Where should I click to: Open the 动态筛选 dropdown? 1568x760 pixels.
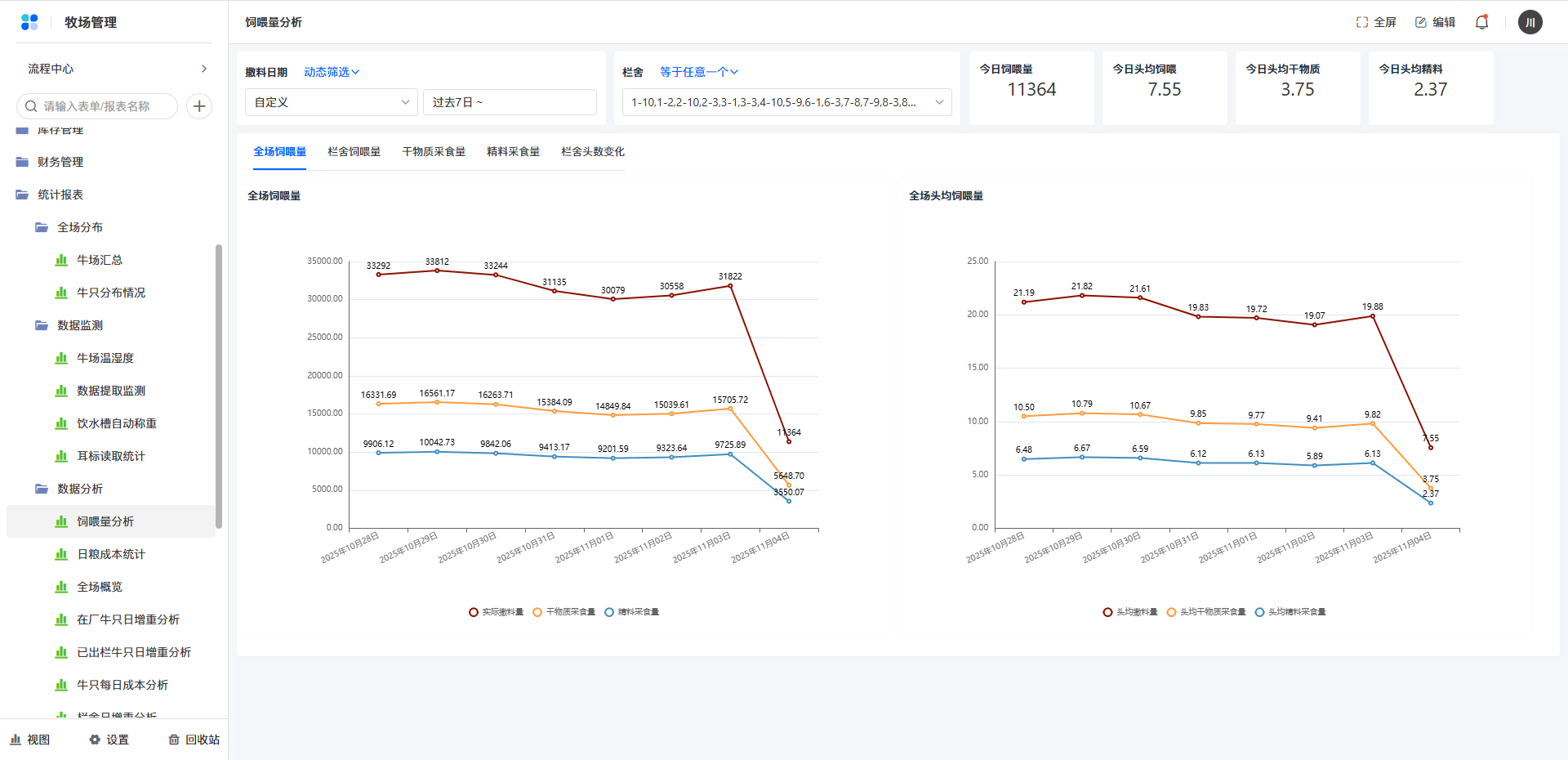(332, 72)
